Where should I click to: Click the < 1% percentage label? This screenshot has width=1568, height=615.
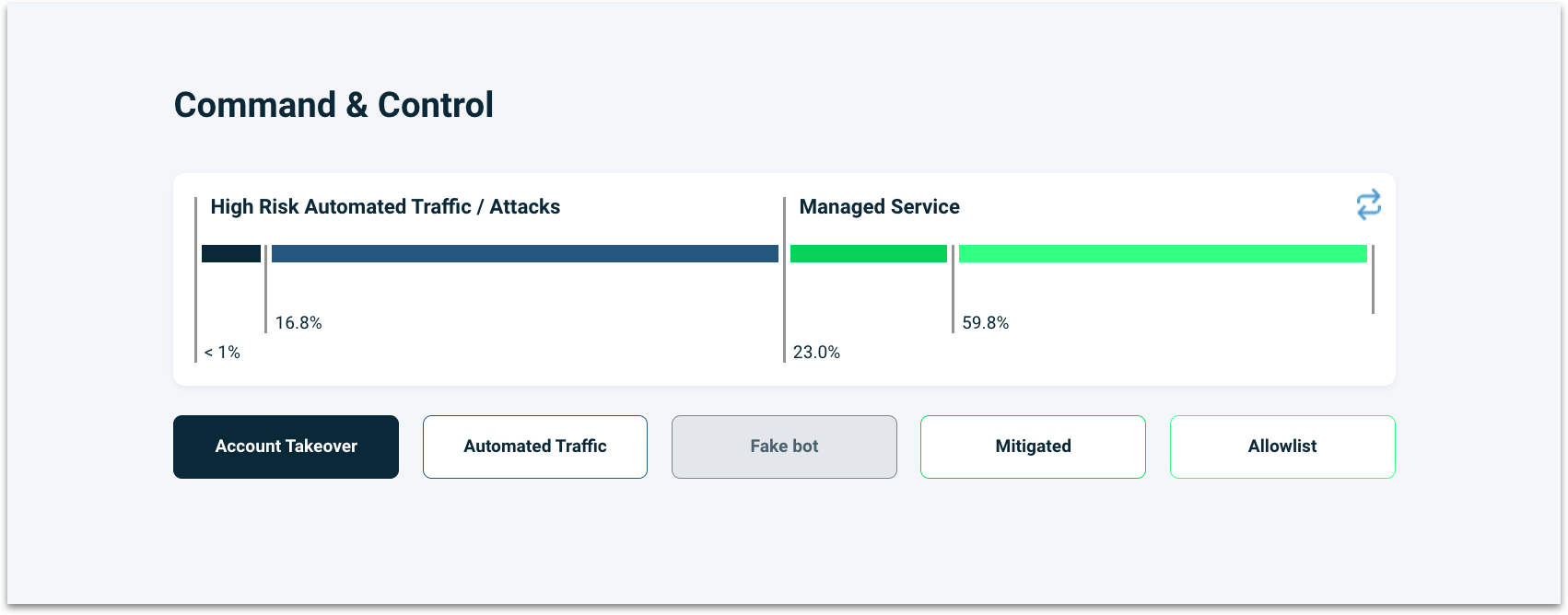tap(222, 351)
